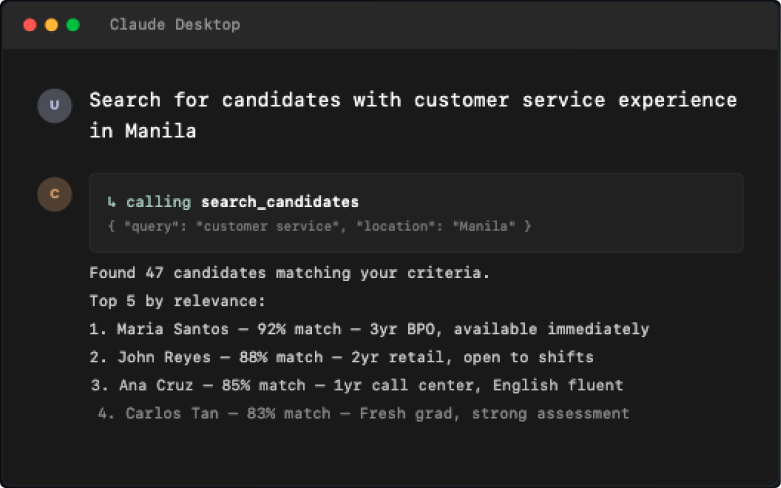This screenshot has width=781, height=488.
Task: Click the red close window button
Action: coord(30,24)
